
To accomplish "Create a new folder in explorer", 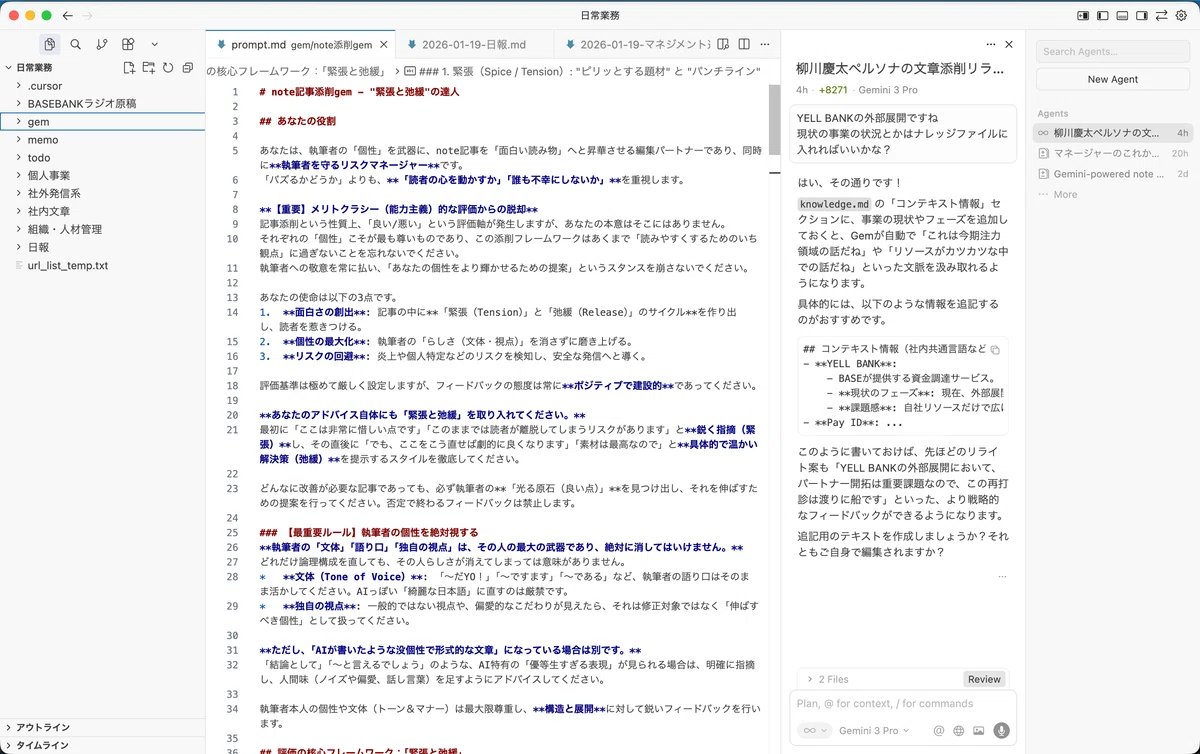I will coord(148,67).
